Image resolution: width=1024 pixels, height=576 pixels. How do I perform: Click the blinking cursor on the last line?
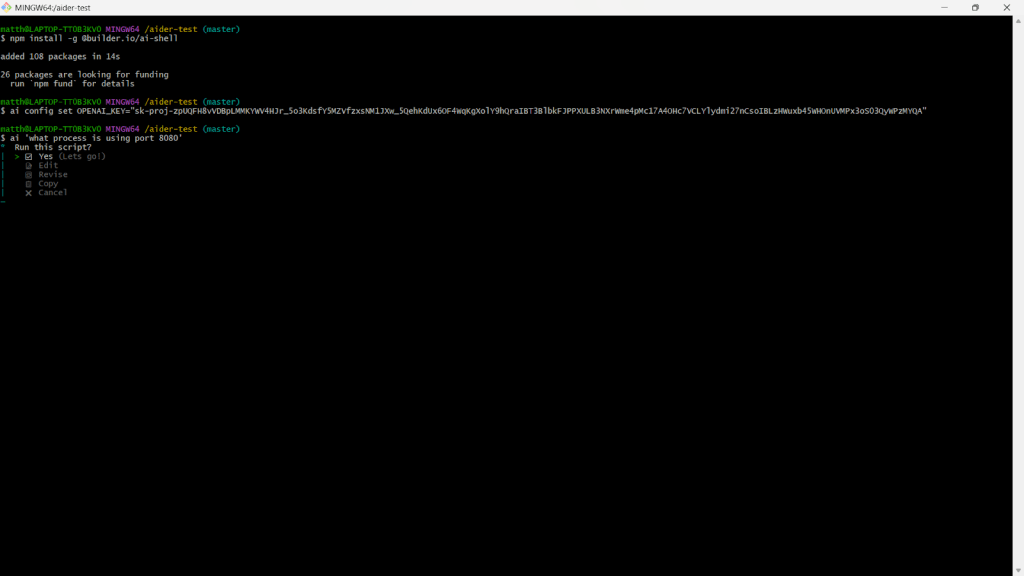(4, 203)
